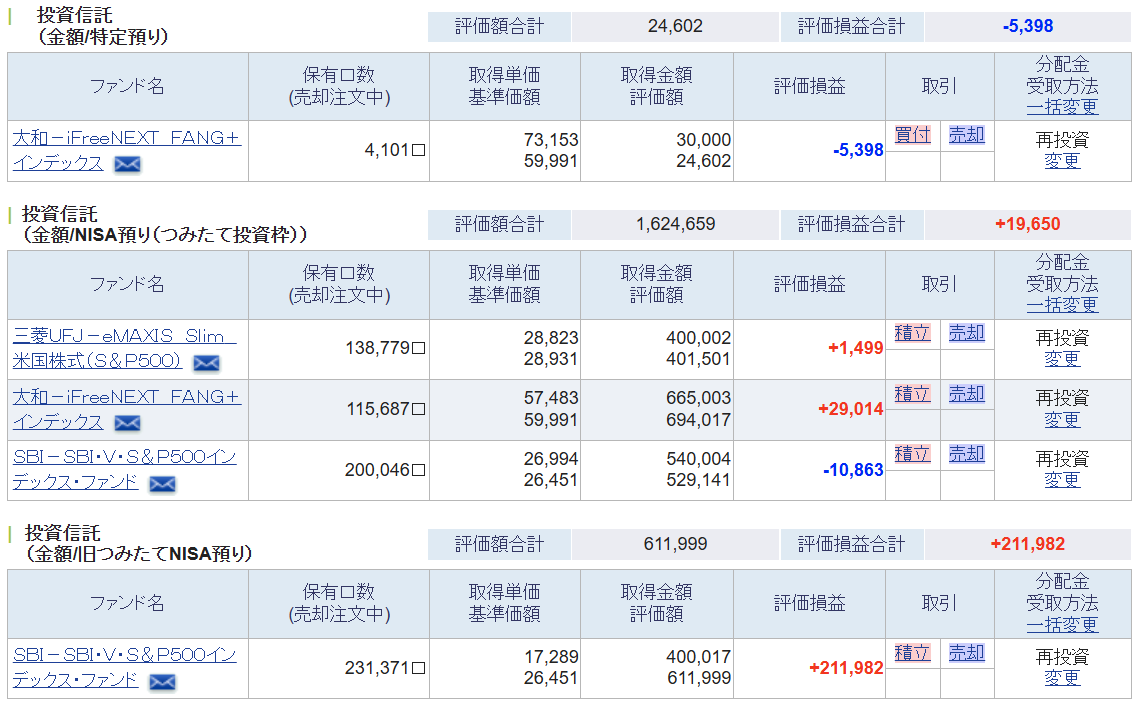Select 評価額合計 value 611,999 in summary row
The width and height of the screenshot is (1137, 702).
pos(675,544)
